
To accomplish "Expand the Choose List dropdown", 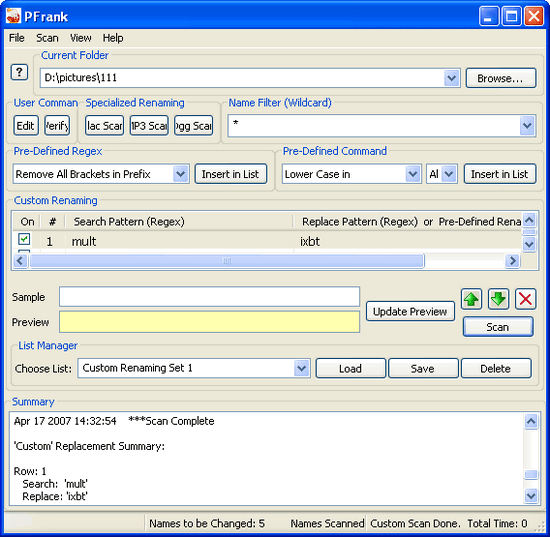I will pos(302,368).
